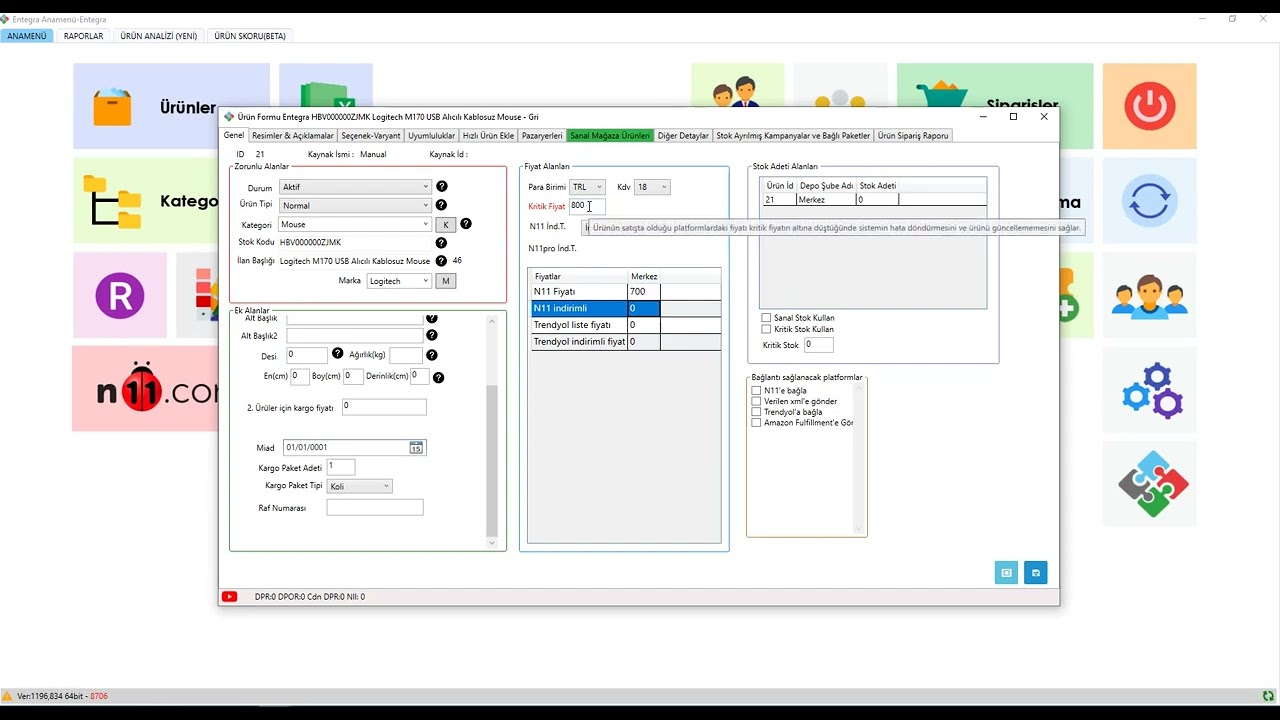Open the Ürünler tile in main window
Viewport: 1280px width, 720px height.
click(171, 107)
